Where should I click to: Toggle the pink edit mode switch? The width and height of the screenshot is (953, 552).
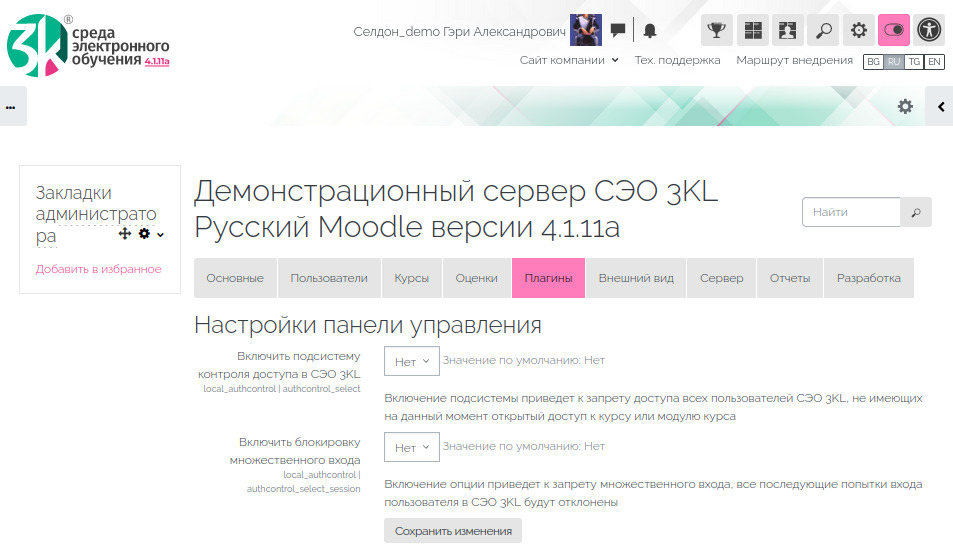coord(894,30)
